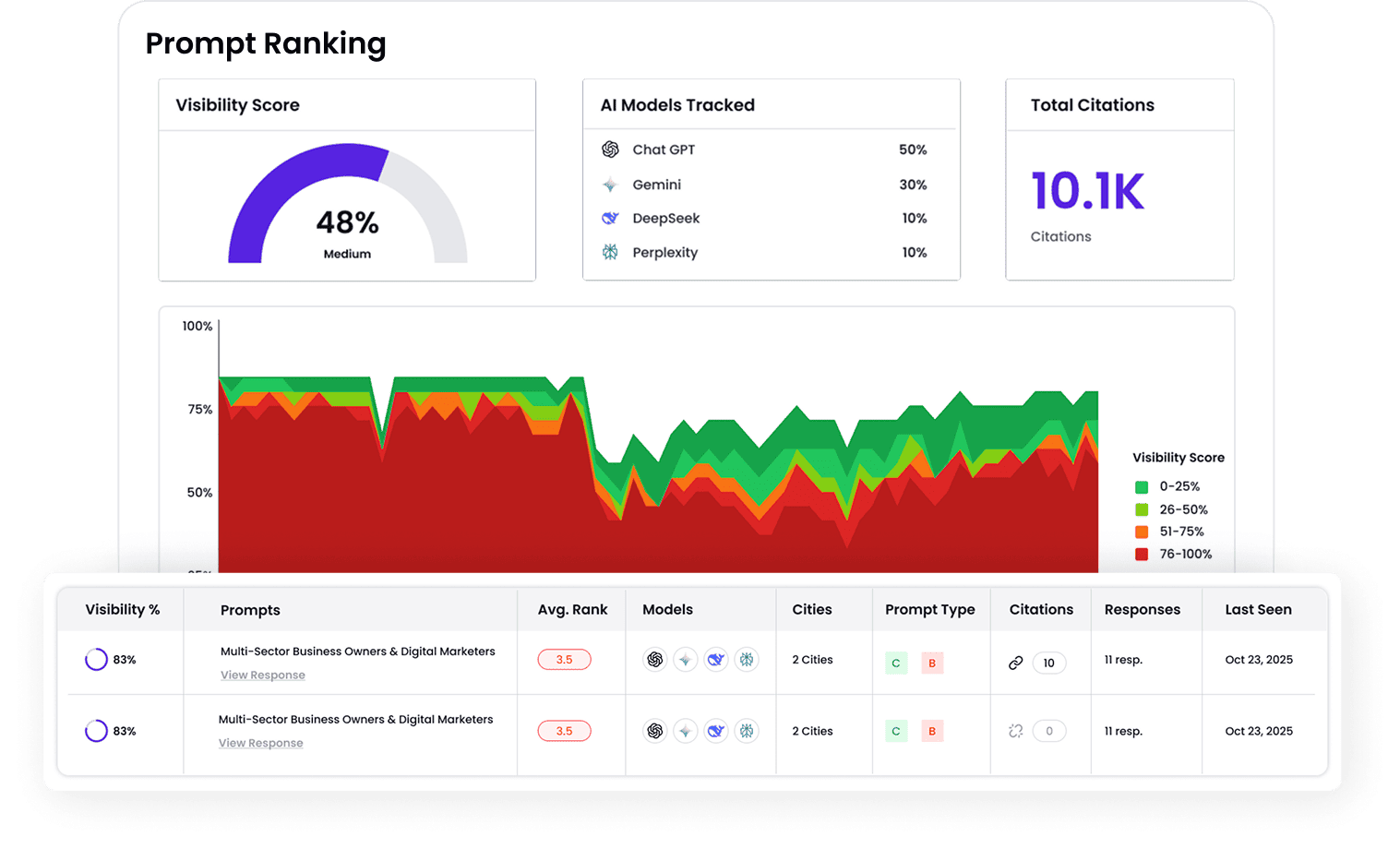This screenshot has width=1400, height=849.
Task: Click the green C prompt type badge in second row
Action: pos(896,732)
